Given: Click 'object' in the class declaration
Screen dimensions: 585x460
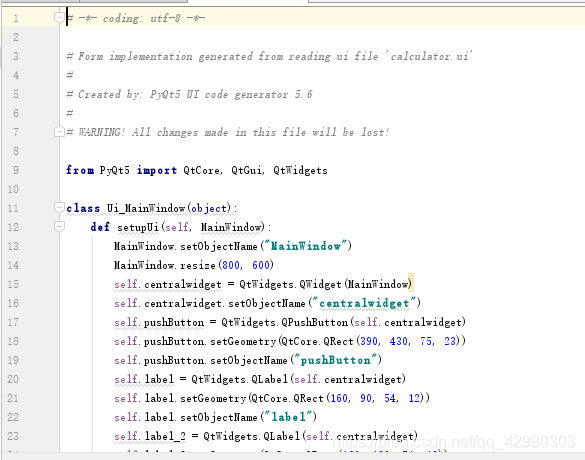Looking at the screenshot, I should pyautogui.click(x=209, y=208).
